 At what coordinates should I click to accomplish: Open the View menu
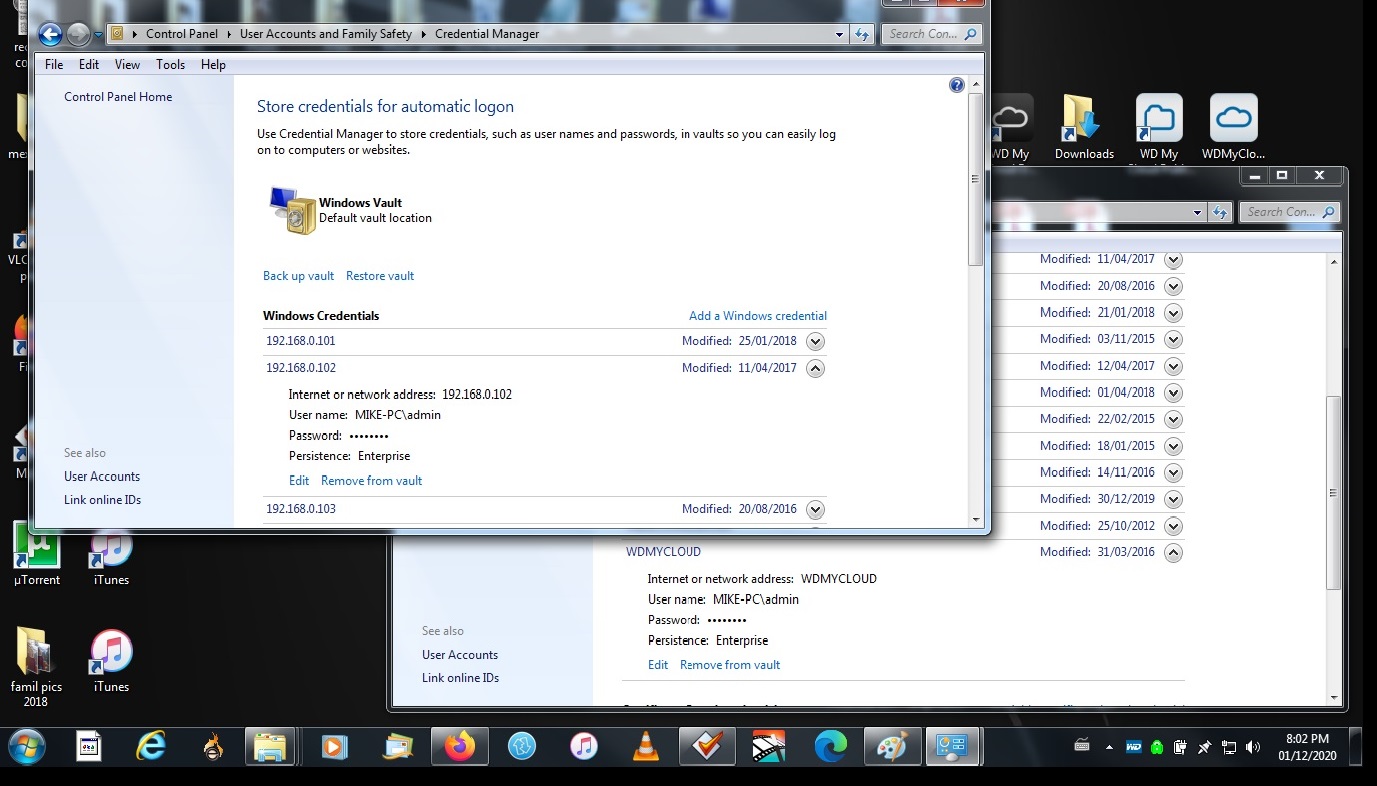coord(127,64)
